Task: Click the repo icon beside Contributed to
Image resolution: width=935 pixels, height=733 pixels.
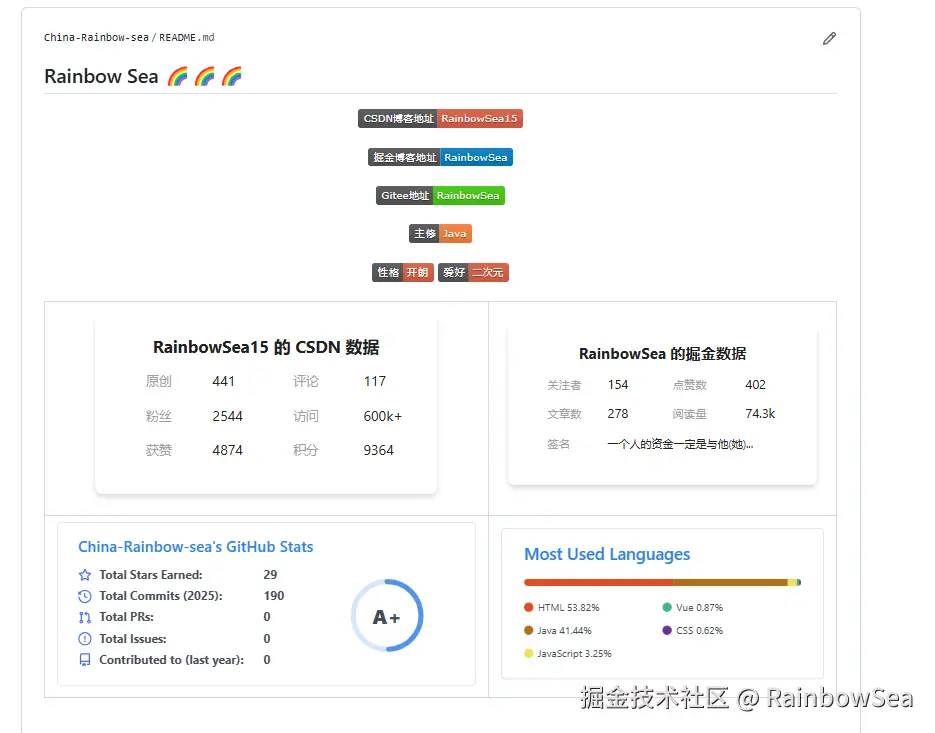Action: [85, 660]
